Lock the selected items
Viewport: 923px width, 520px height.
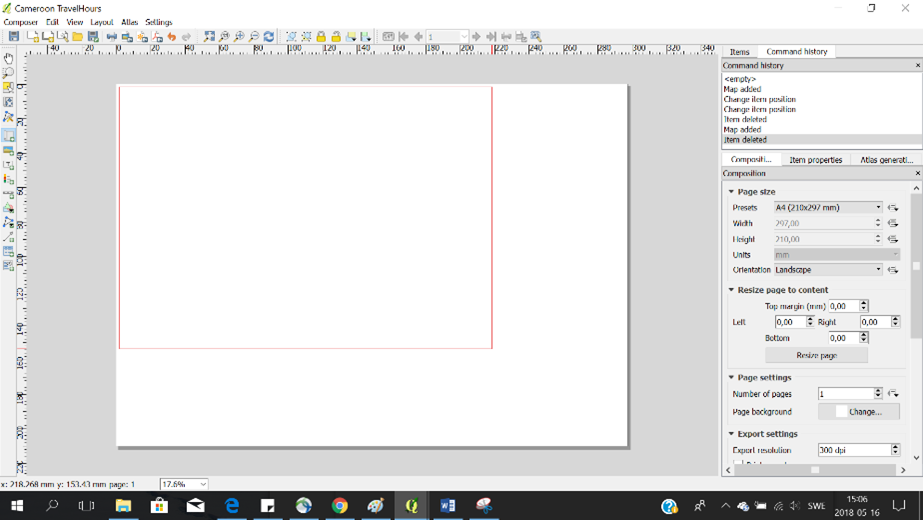[x=321, y=37]
